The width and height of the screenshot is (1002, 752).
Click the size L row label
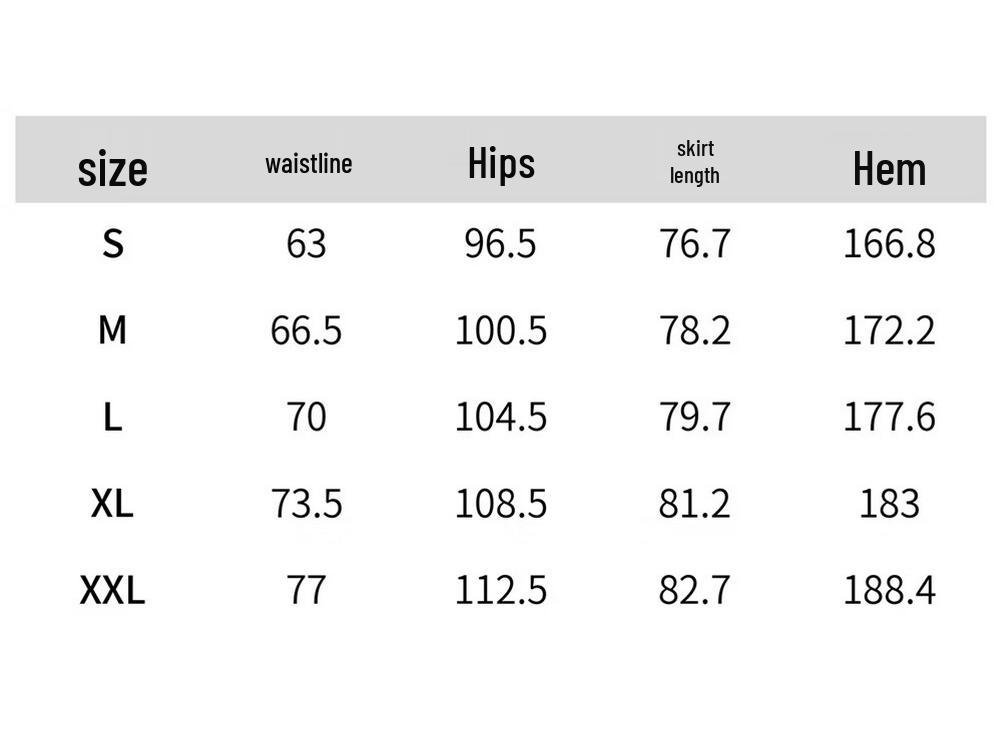pos(113,416)
